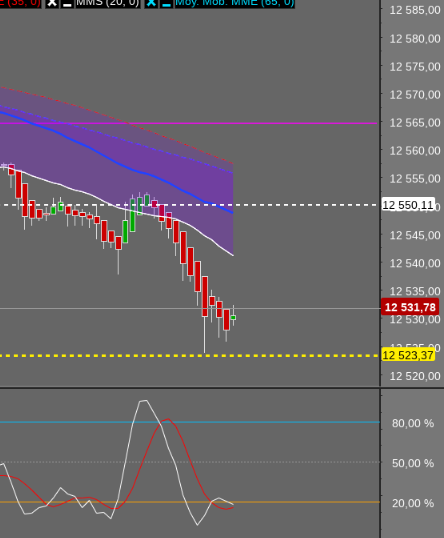Screen dimensions: 444x538
Task: Select the white dashed line price label 12 550,11
Action: coord(408,205)
